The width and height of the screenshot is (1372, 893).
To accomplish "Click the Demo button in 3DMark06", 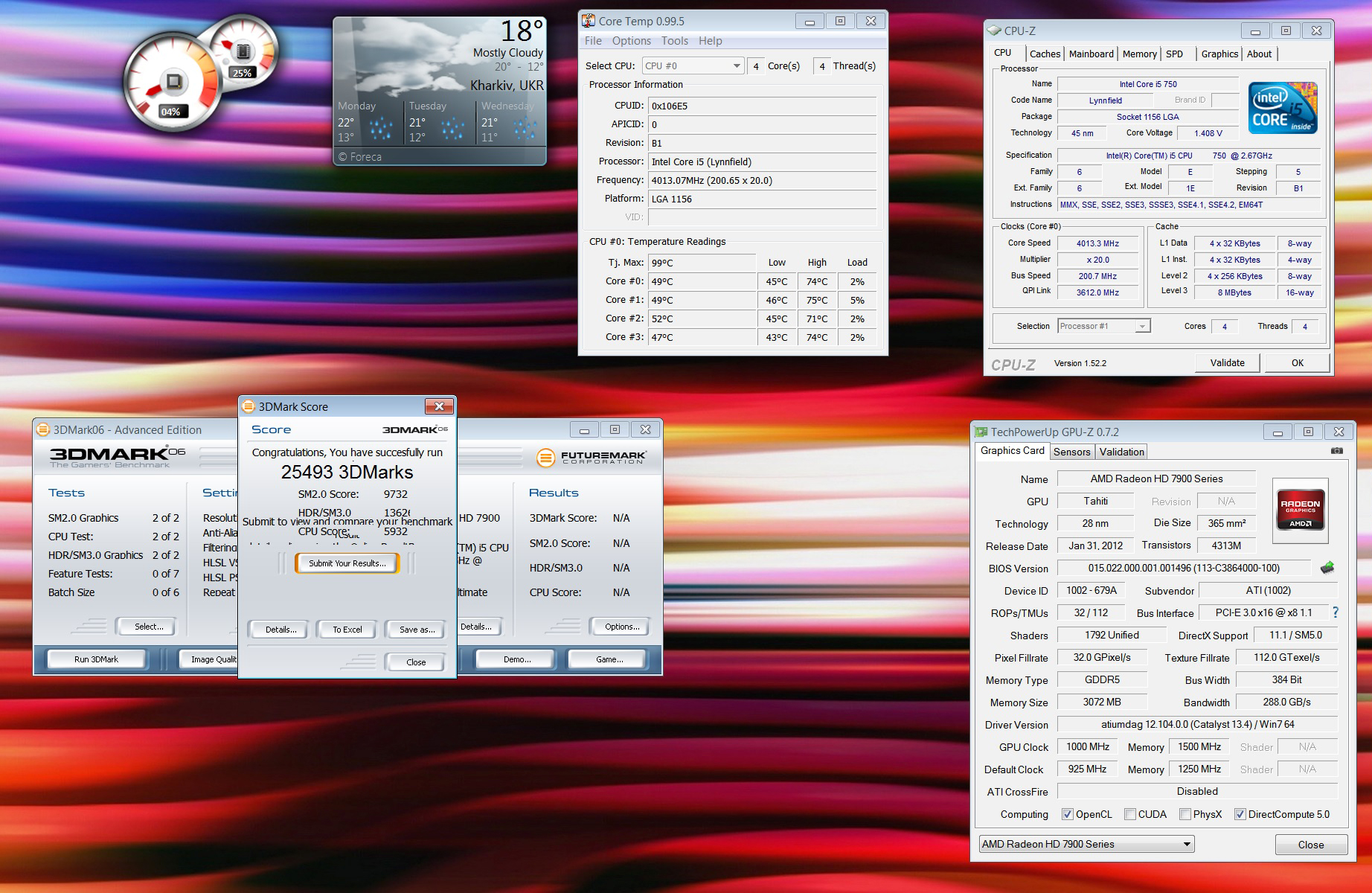I will [517, 659].
